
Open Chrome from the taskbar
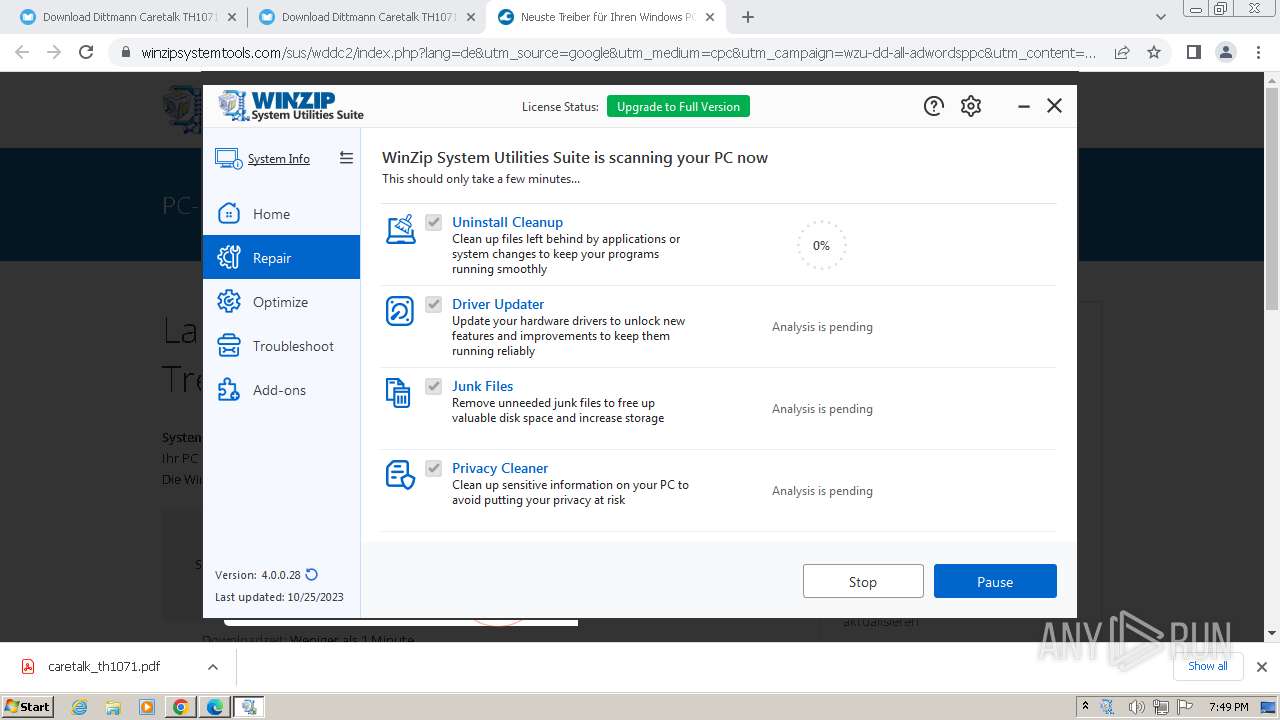point(181,707)
